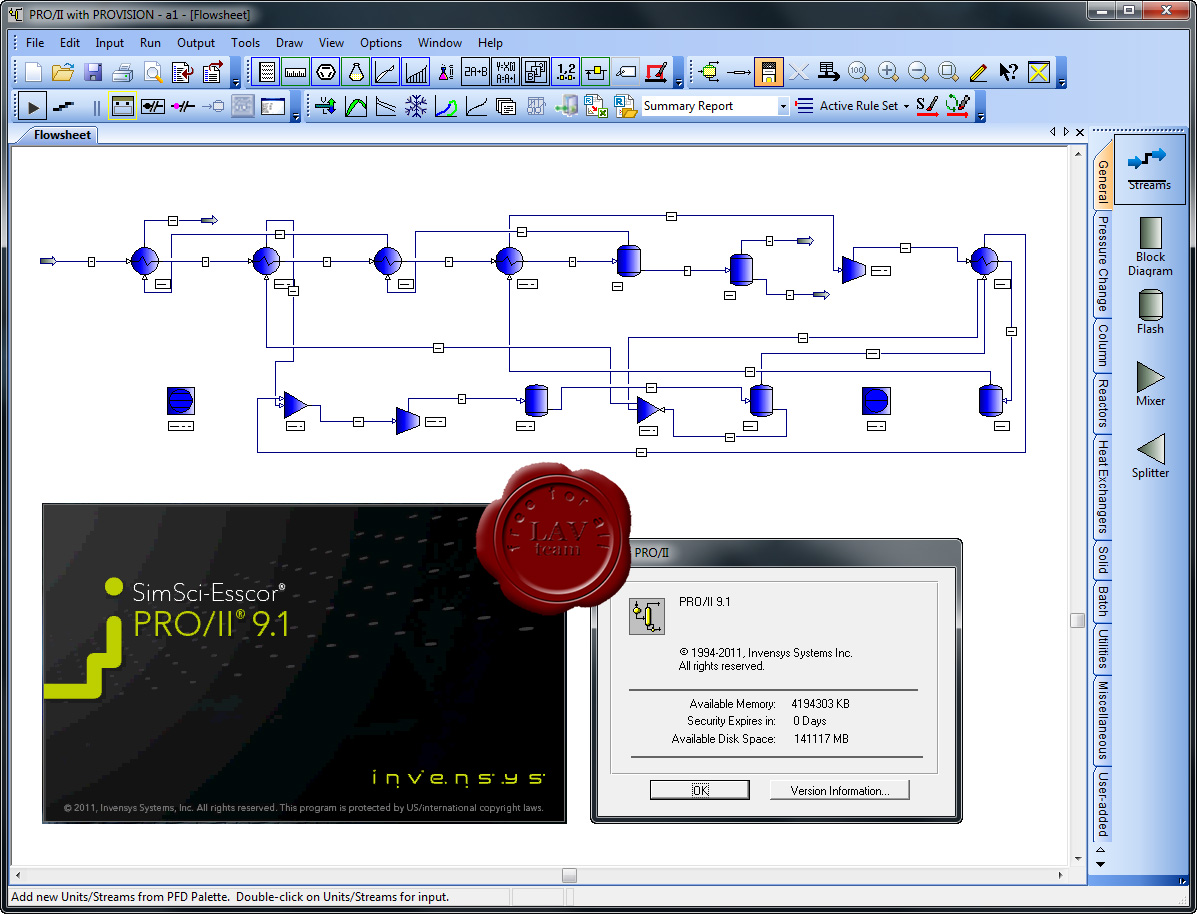This screenshot has height=914, width=1197.
Task: Open the Options menu
Action: point(381,43)
